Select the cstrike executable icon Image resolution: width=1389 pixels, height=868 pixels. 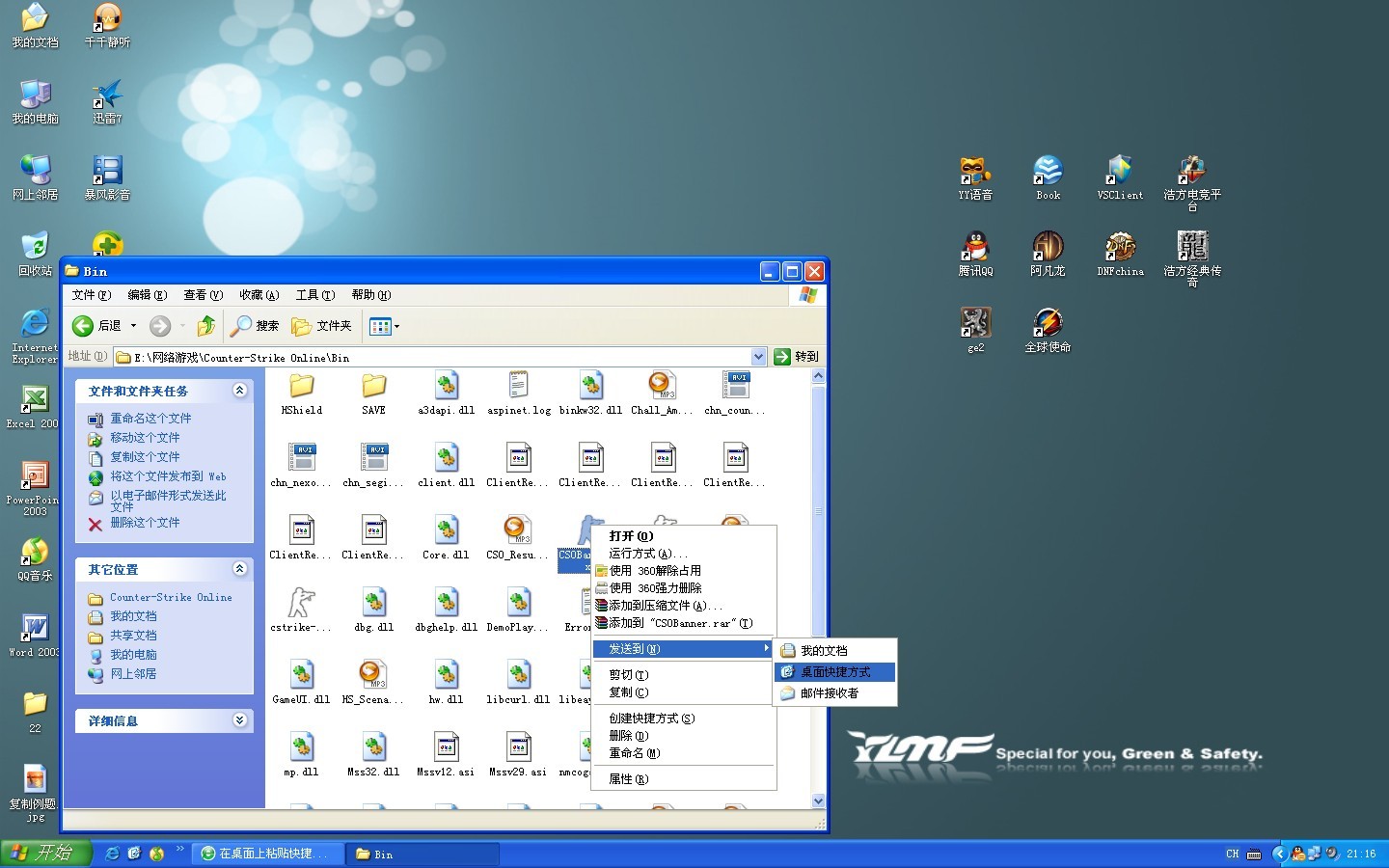point(301,610)
